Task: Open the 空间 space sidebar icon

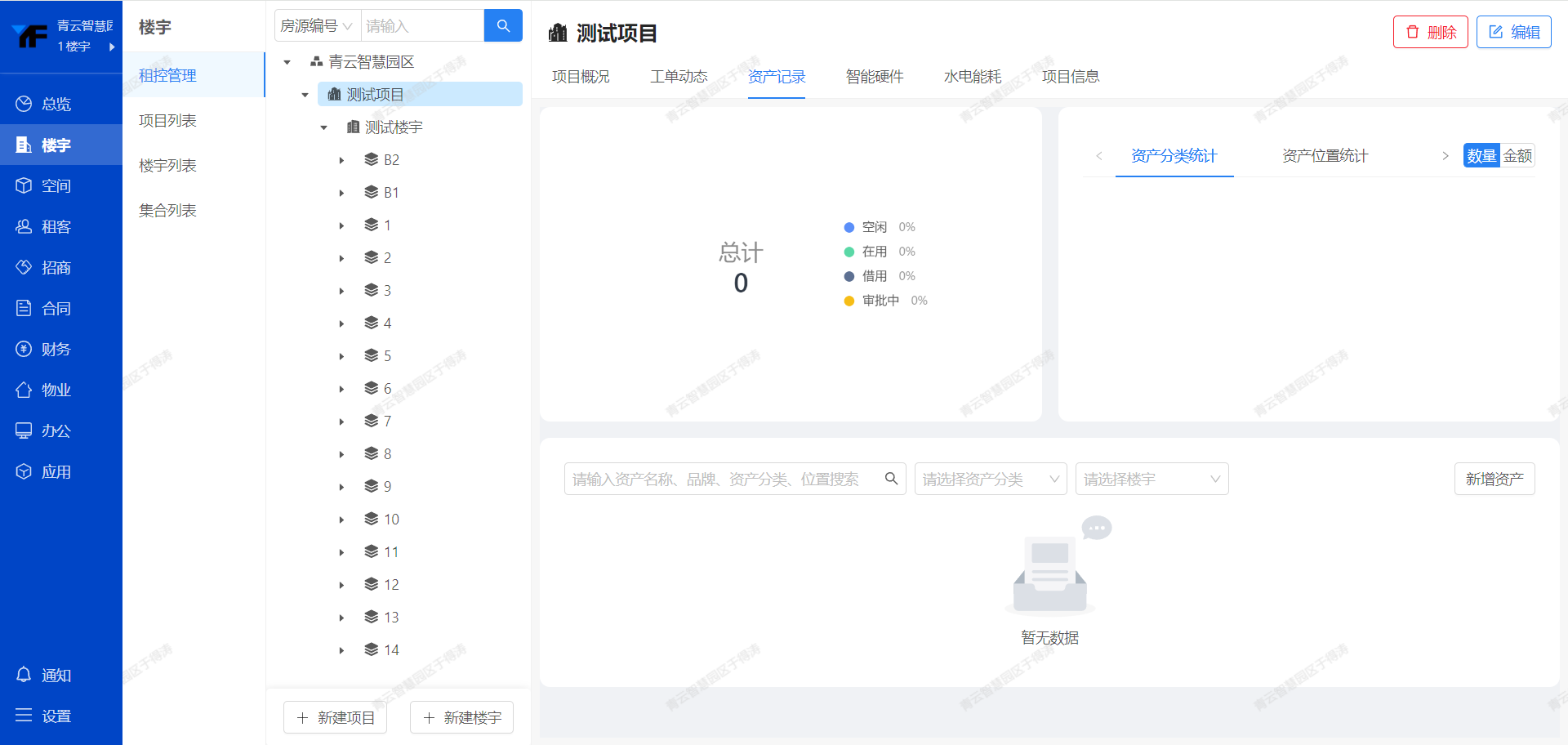Action: (24, 185)
